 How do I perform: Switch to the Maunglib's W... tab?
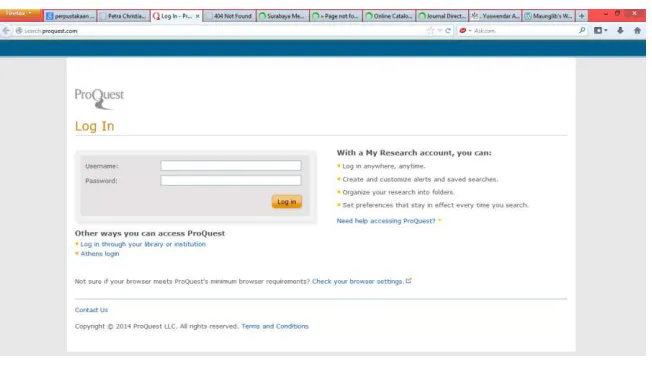coord(548,16)
